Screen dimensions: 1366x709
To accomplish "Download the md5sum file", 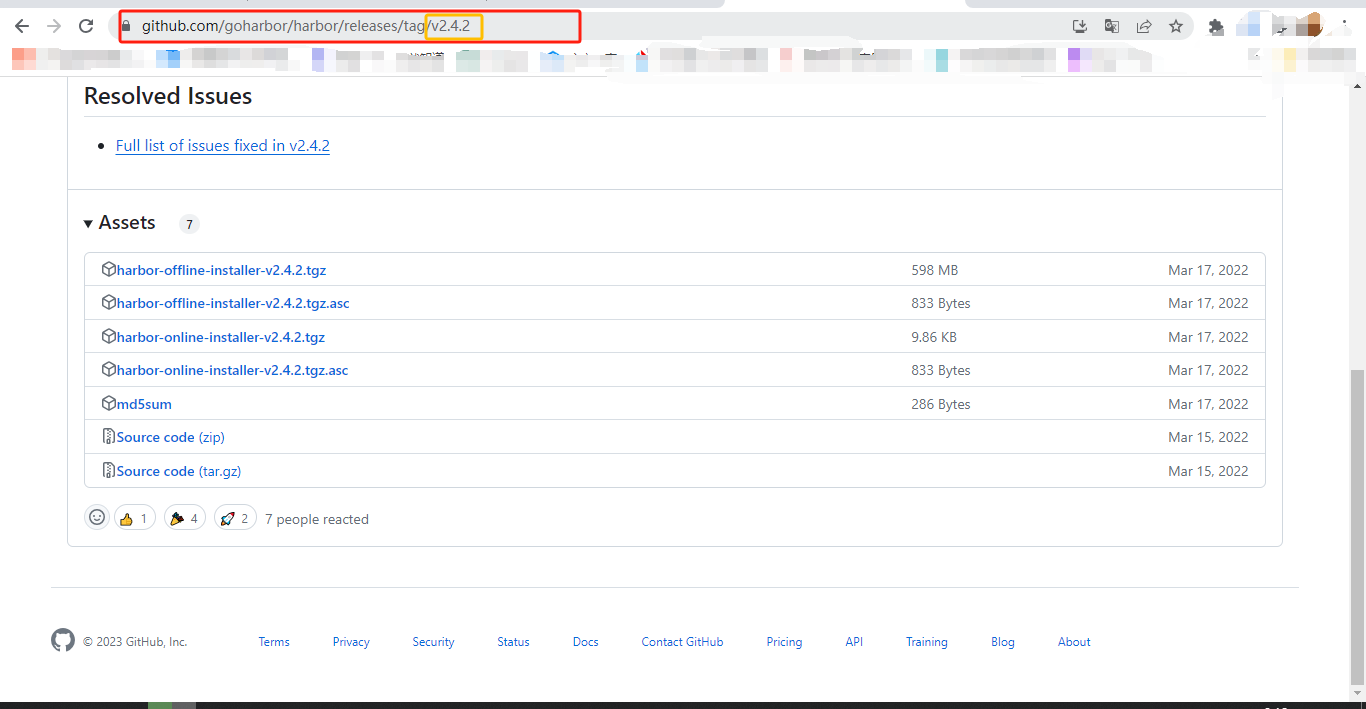I will [144, 404].
